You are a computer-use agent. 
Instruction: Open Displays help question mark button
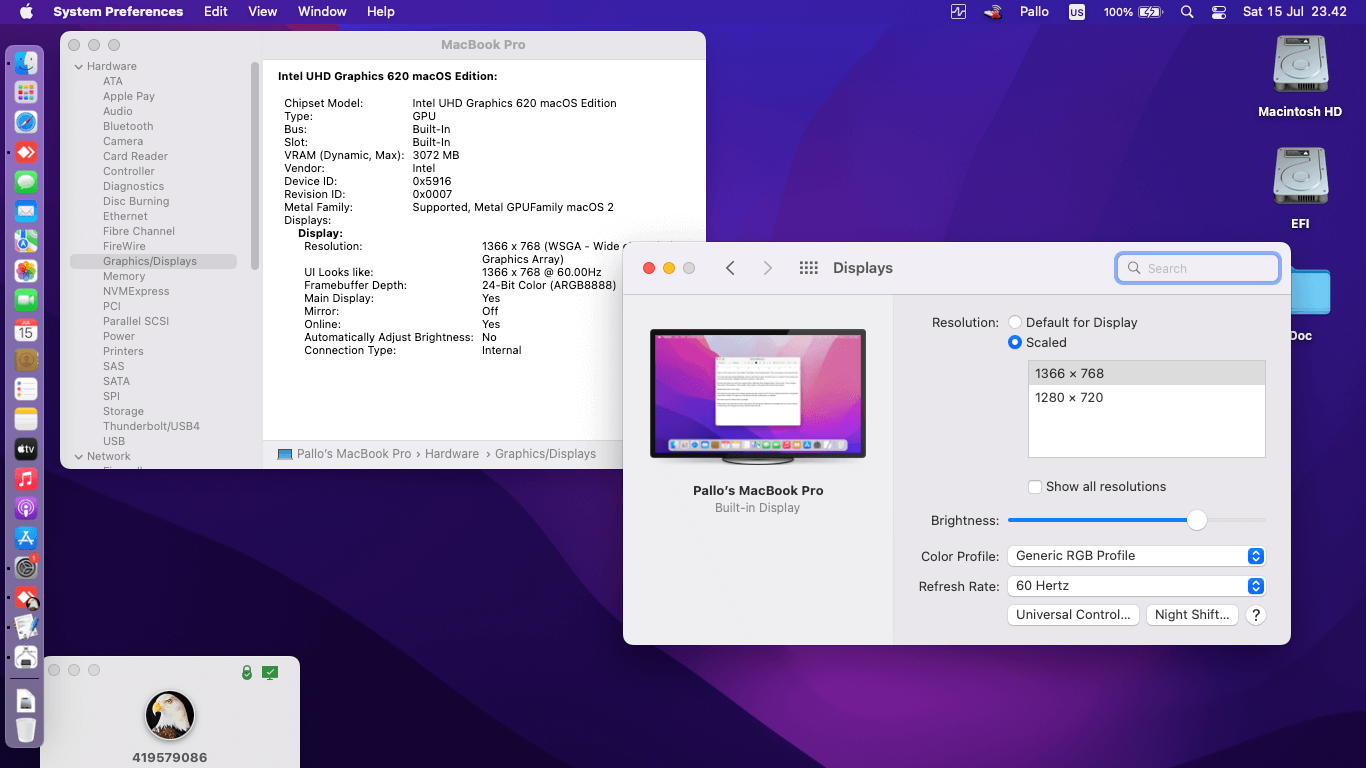coord(1257,615)
